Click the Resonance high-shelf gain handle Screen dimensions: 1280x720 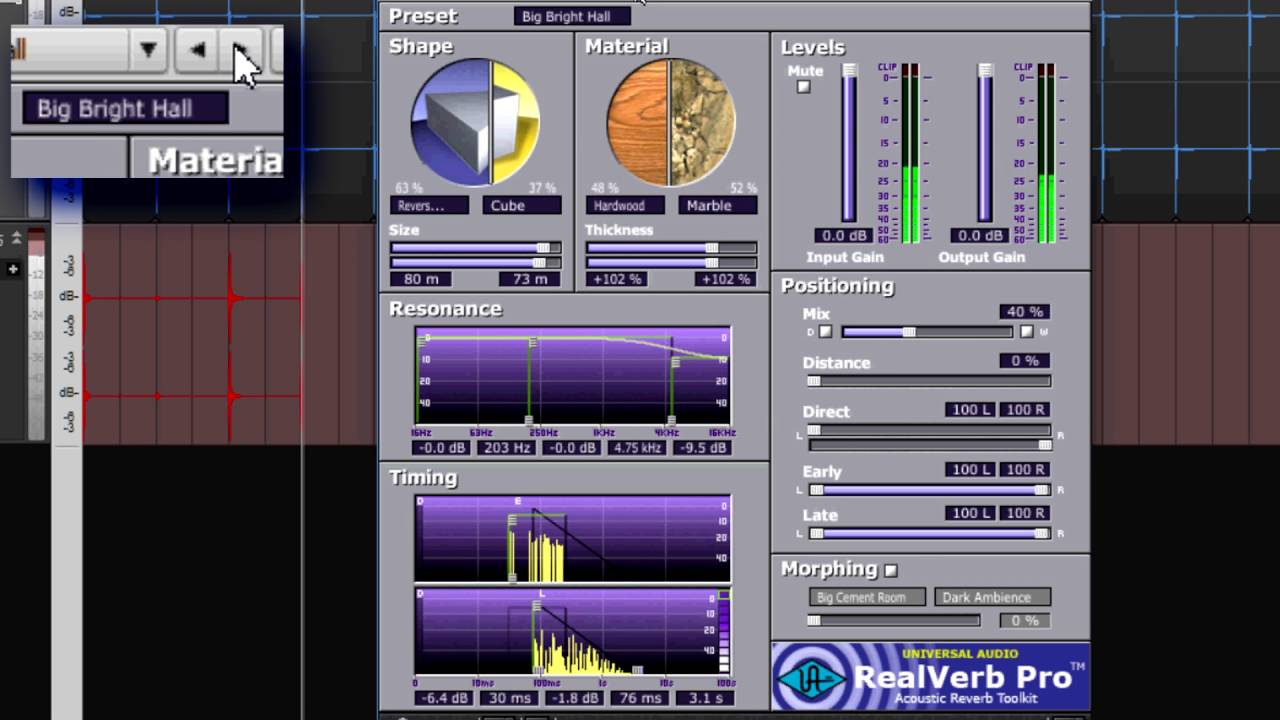pos(675,363)
